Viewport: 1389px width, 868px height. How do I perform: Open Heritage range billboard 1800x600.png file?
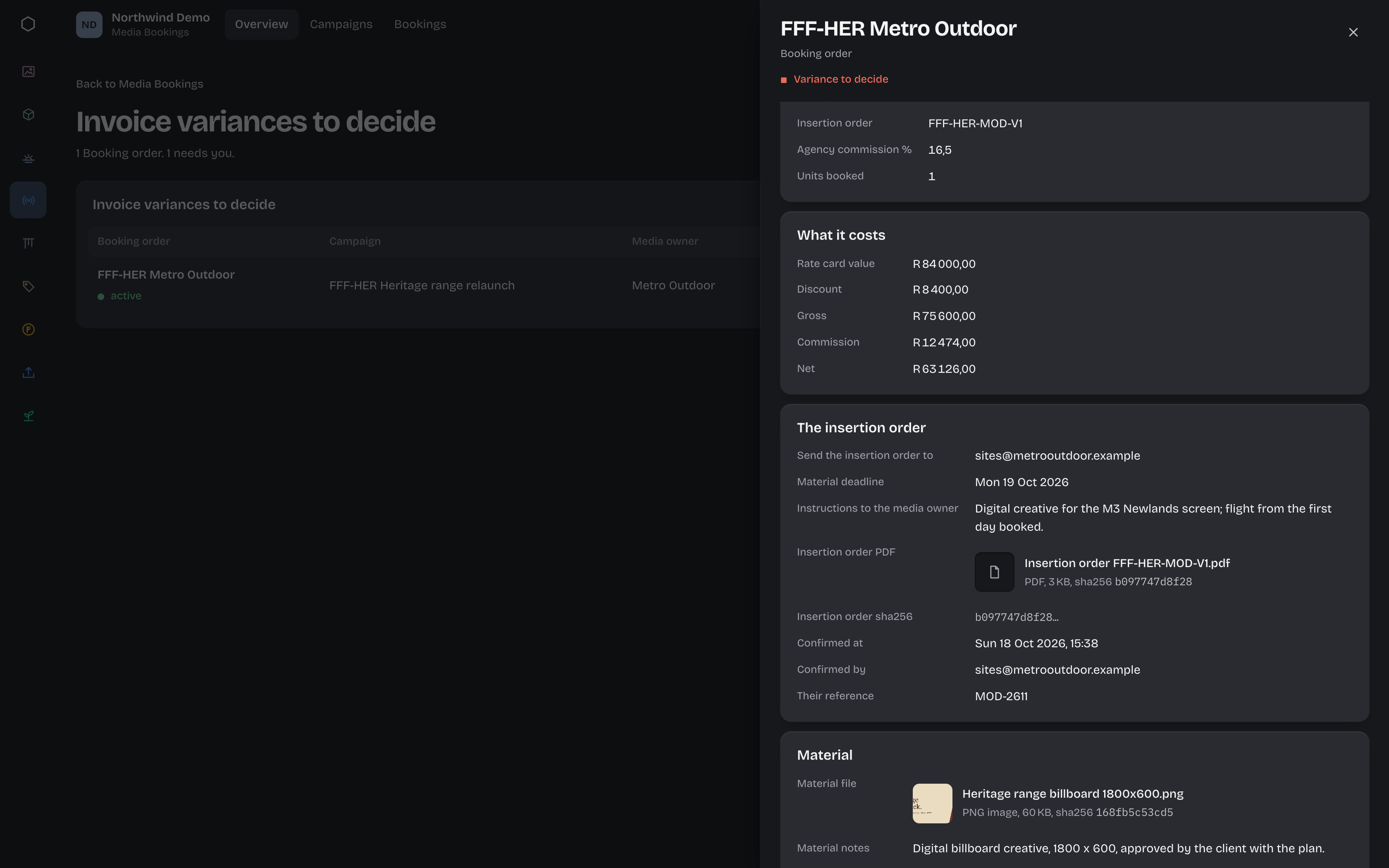(x=1072, y=794)
